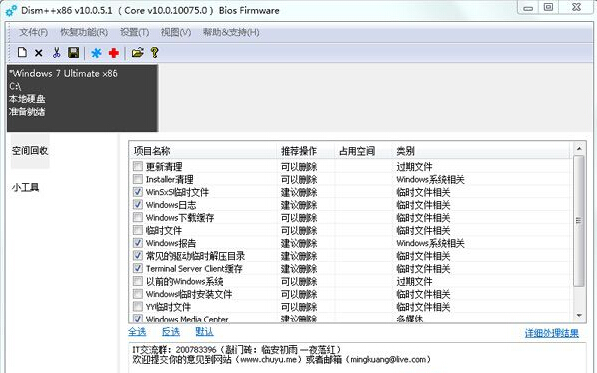Click the red cross icon

tap(113, 53)
